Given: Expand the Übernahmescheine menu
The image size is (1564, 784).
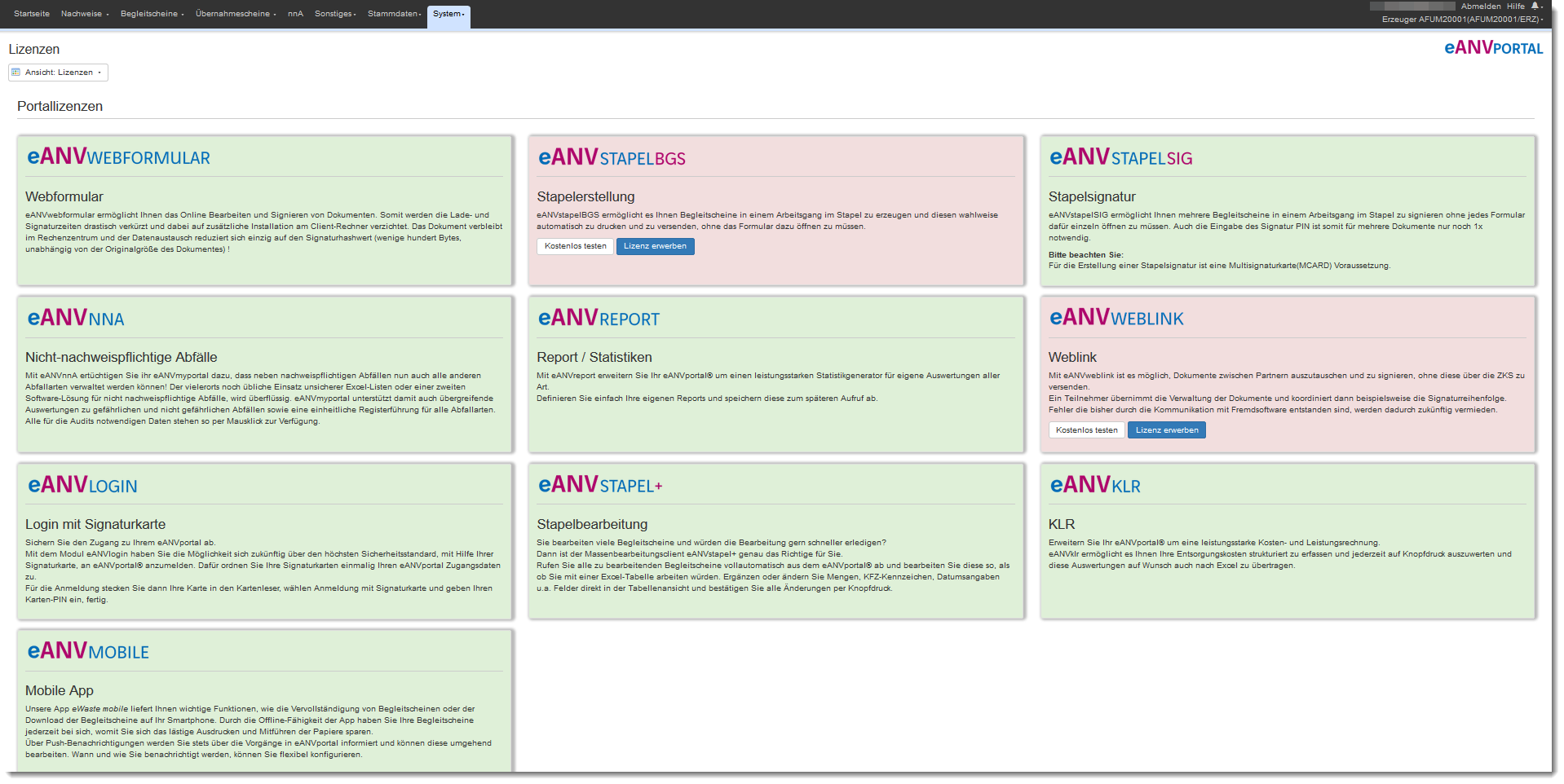Looking at the screenshot, I should 236,14.
